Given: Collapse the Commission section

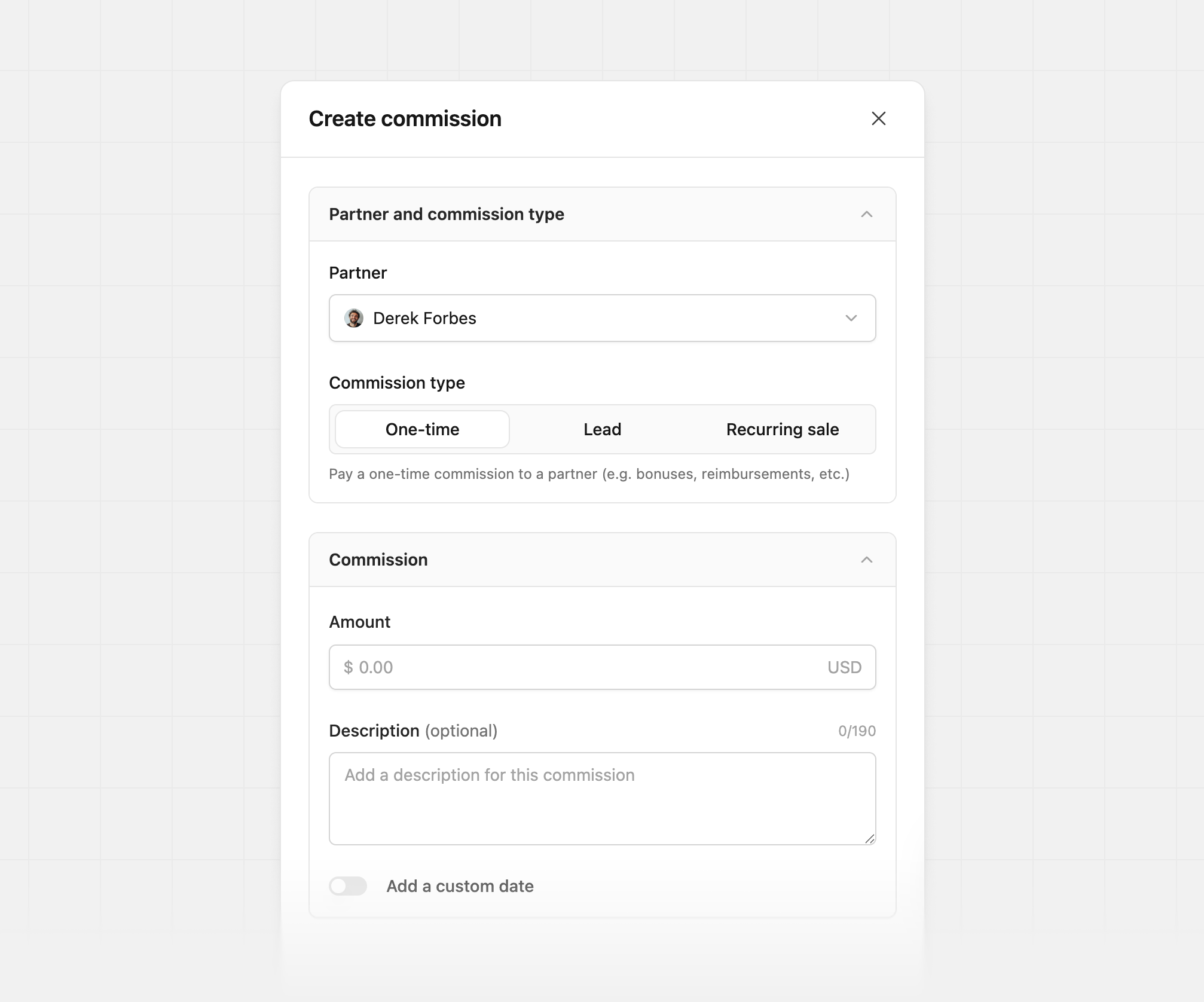Looking at the screenshot, I should tap(868, 560).
